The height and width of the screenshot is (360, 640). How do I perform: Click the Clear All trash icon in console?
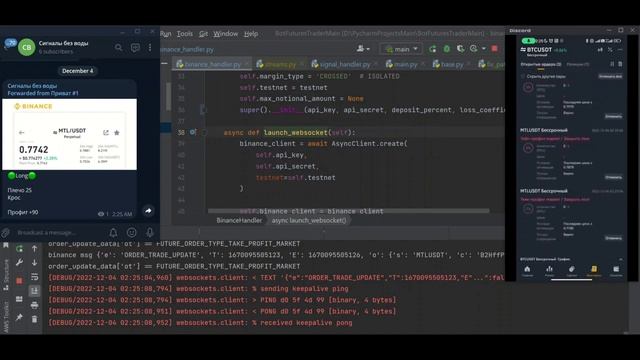pos(34,319)
